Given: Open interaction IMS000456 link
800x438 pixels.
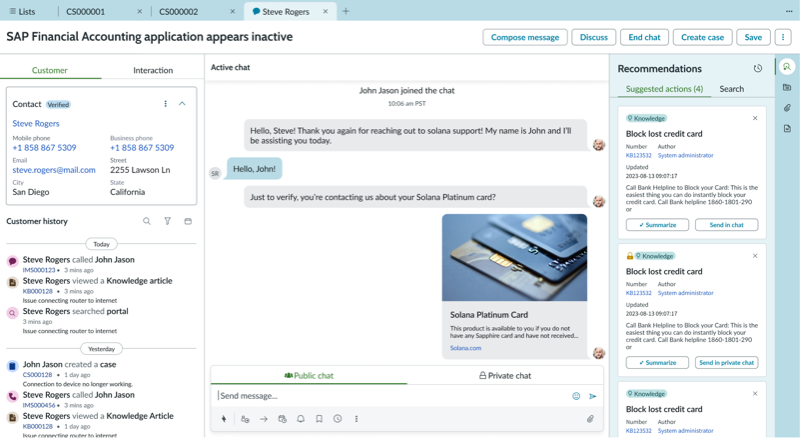Looking at the screenshot, I should coord(39,405).
